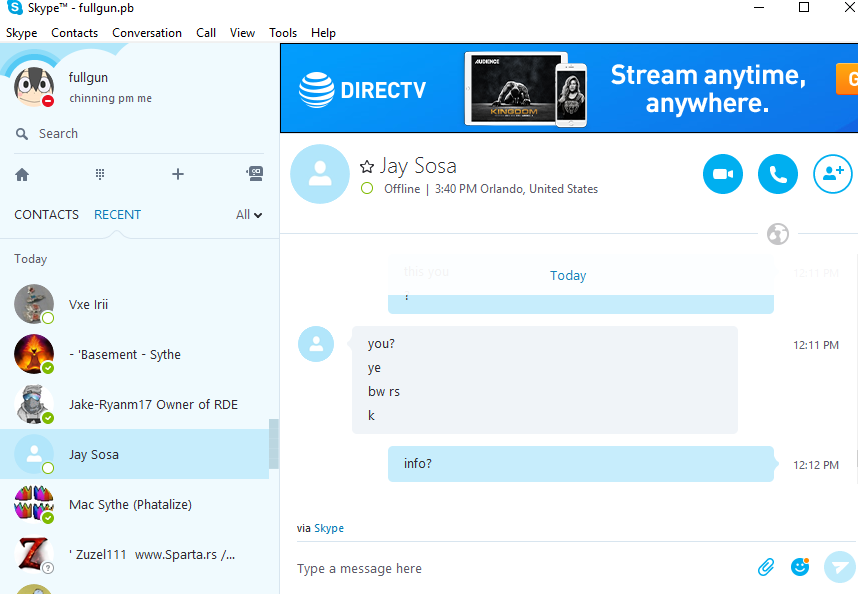
Task: Start a voice call with Jay Sosa
Action: (778, 174)
